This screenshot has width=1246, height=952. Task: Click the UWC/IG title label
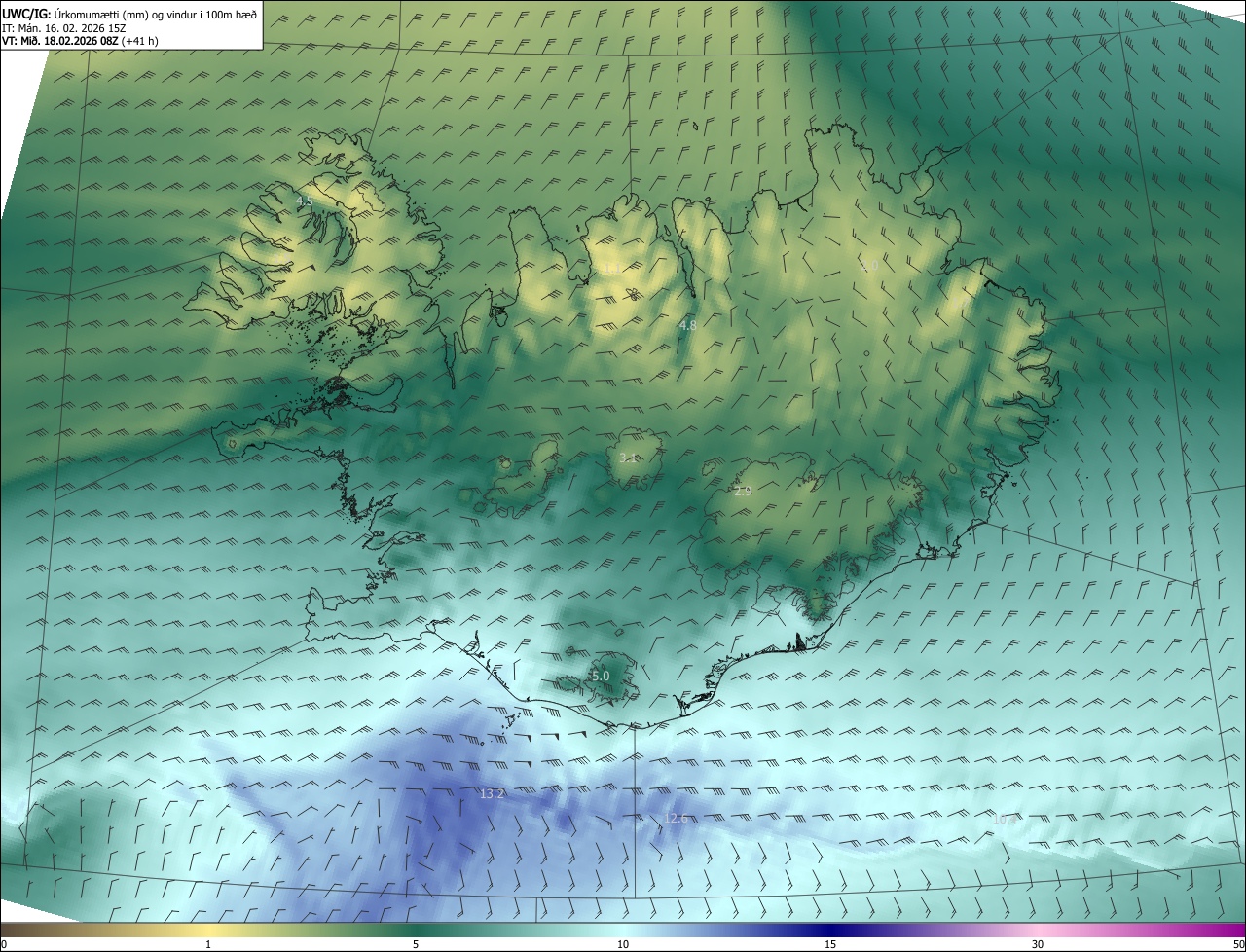26,14
